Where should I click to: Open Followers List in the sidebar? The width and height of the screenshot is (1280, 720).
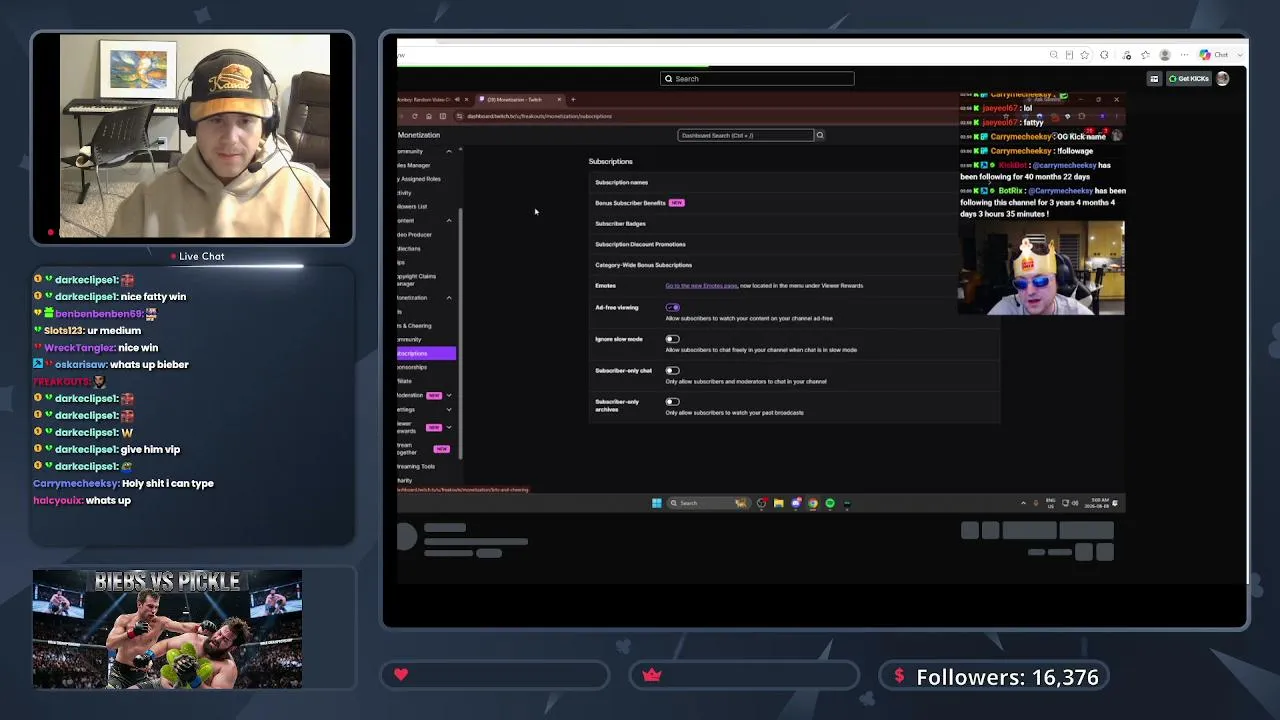[413, 207]
